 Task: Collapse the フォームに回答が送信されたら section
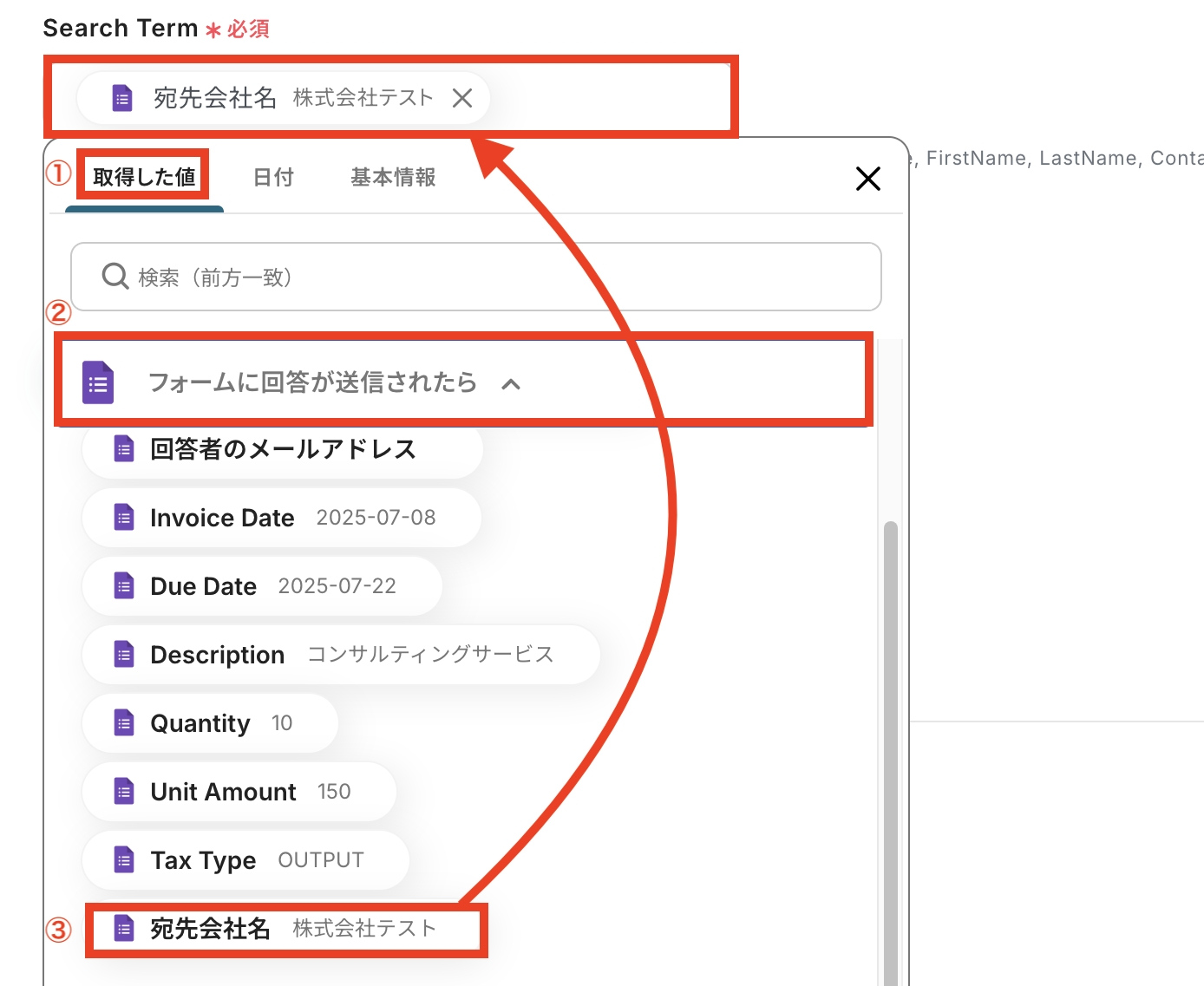[x=511, y=384]
